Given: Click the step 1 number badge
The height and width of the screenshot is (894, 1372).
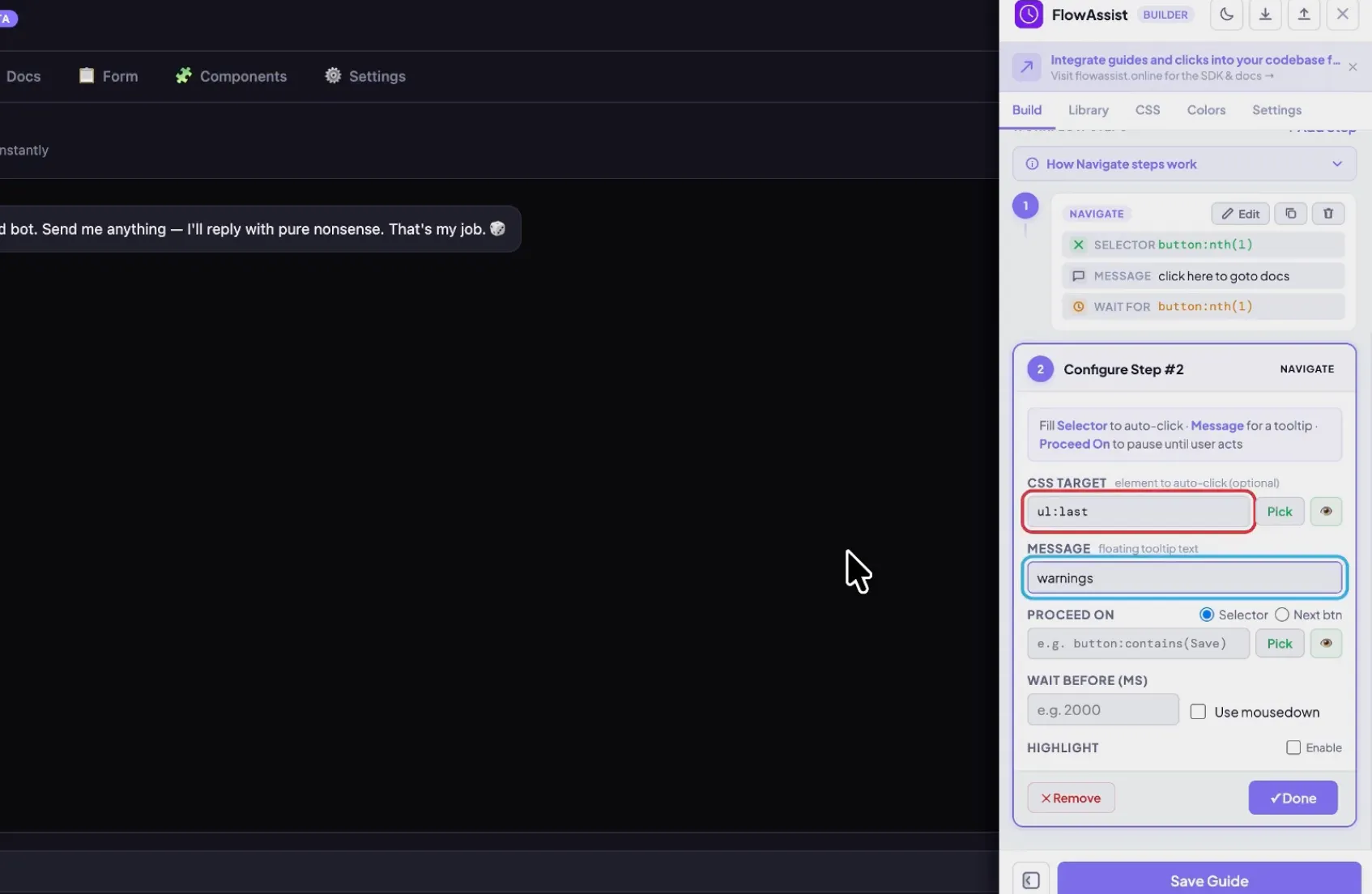Looking at the screenshot, I should [x=1025, y=206].
